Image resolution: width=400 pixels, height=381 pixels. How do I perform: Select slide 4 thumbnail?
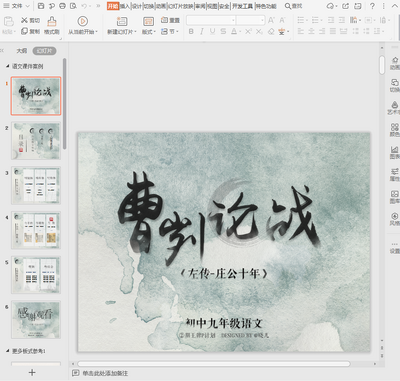pyautogui.click(x=36, y=230)
